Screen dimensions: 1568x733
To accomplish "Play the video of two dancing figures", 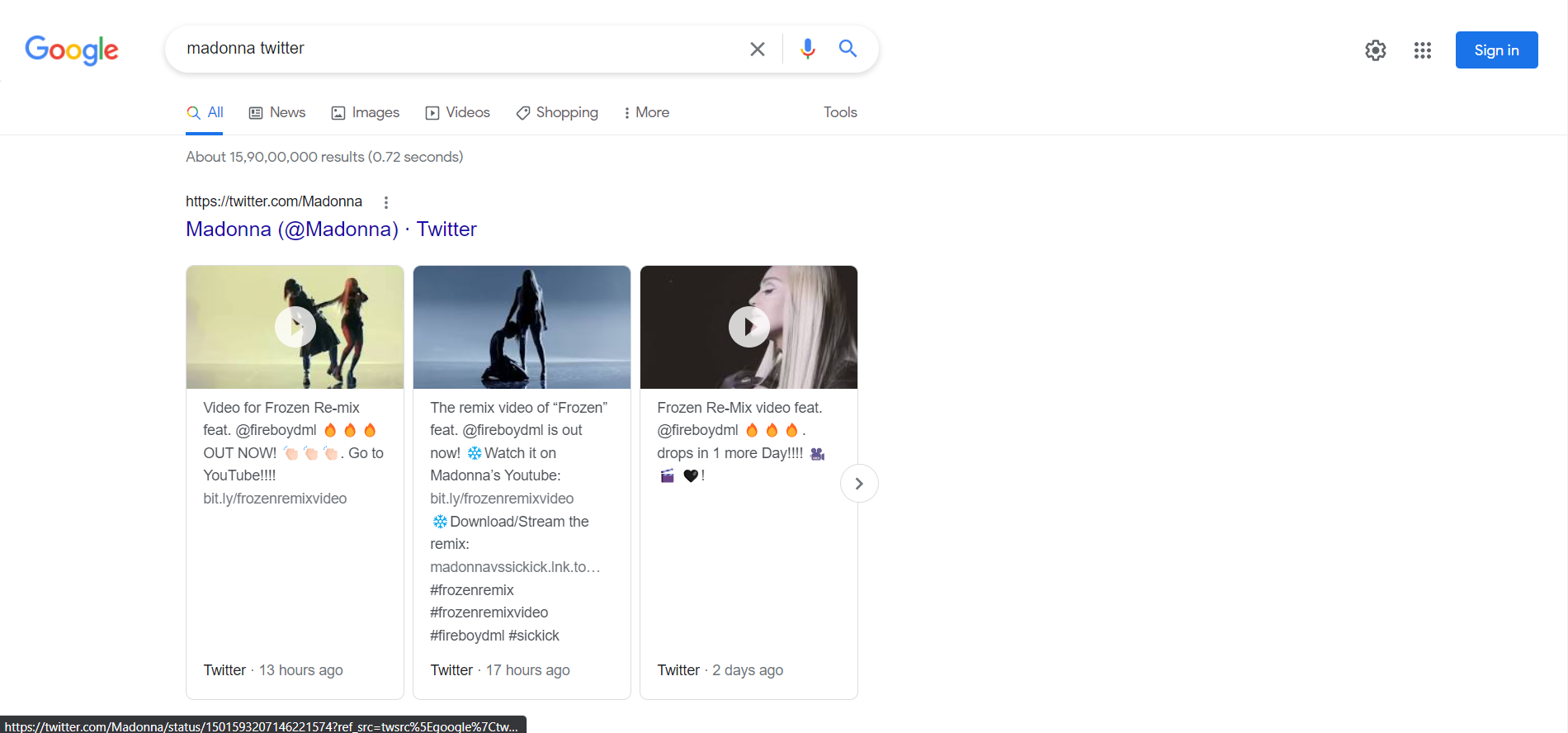I will [295, 327].
